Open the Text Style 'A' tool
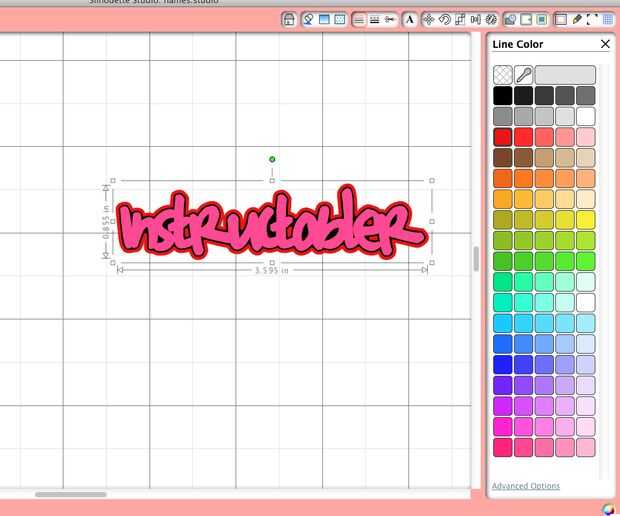The image size is (620, 516). 410,19
